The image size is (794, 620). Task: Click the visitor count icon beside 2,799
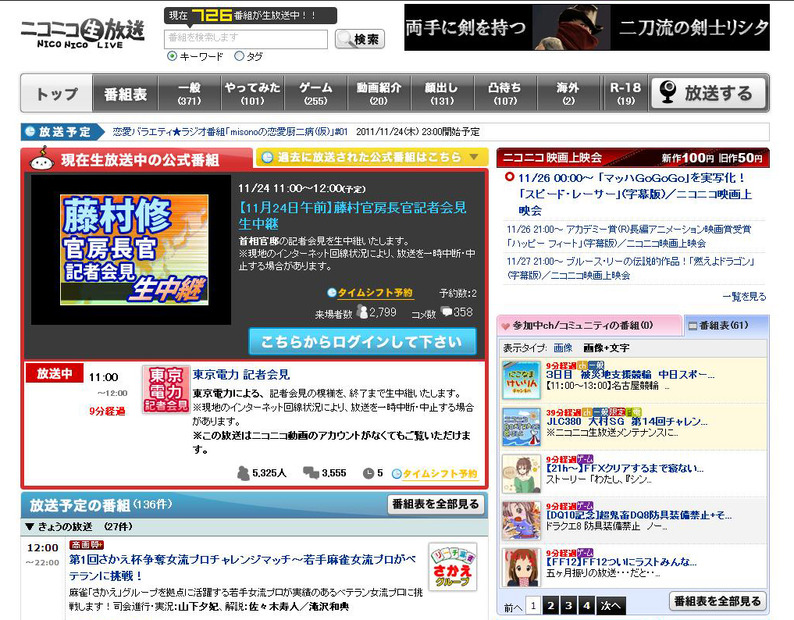point(362,312)
